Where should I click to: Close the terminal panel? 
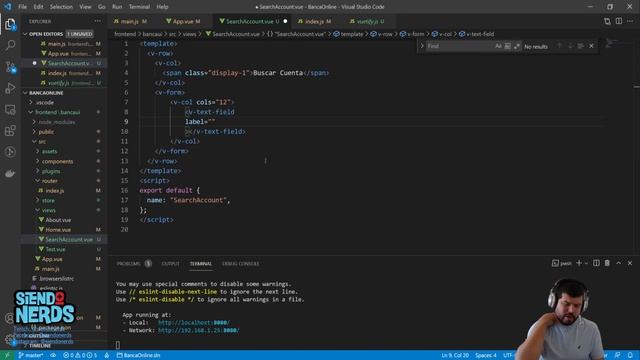(x=630, y=263)
